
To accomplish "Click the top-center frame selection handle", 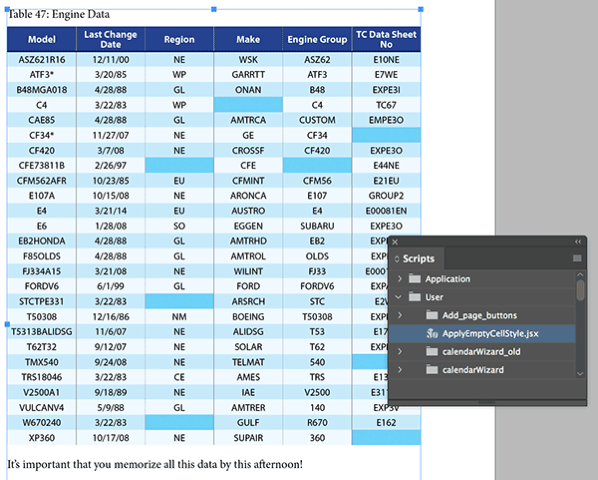I will click(214, 9).
